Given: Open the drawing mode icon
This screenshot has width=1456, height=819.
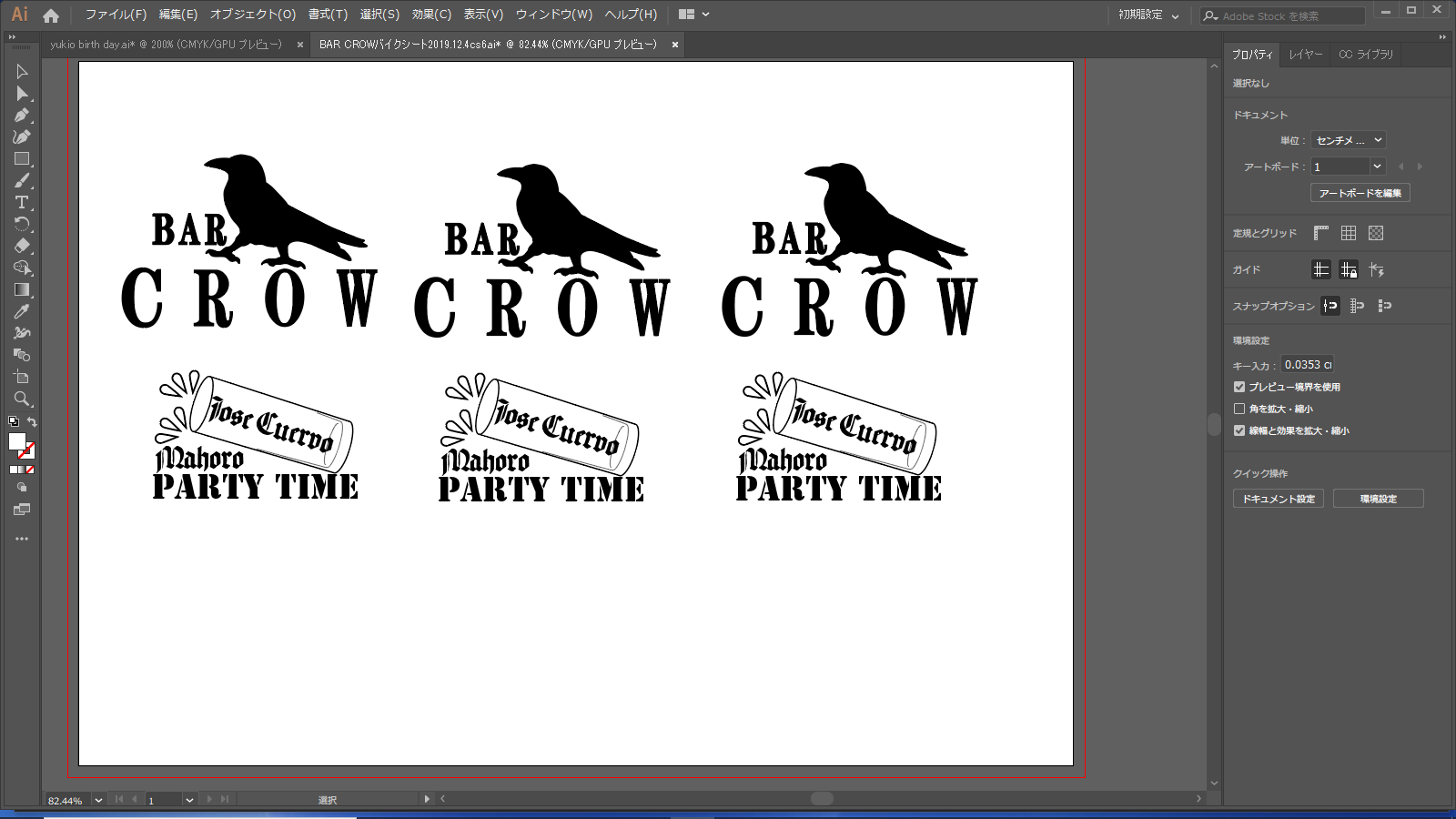Looking at the screenshot, I should (22, 488).
